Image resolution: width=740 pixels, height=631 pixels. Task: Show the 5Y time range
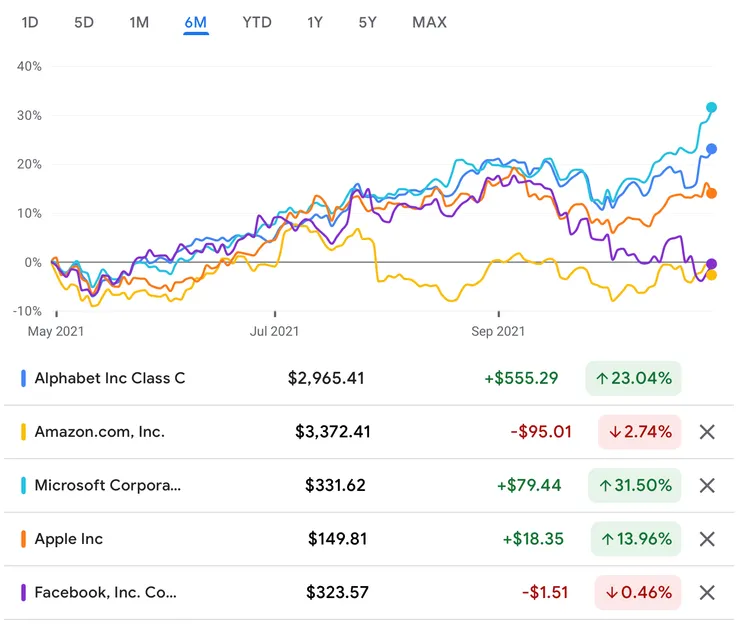click(x=368, y=22)
